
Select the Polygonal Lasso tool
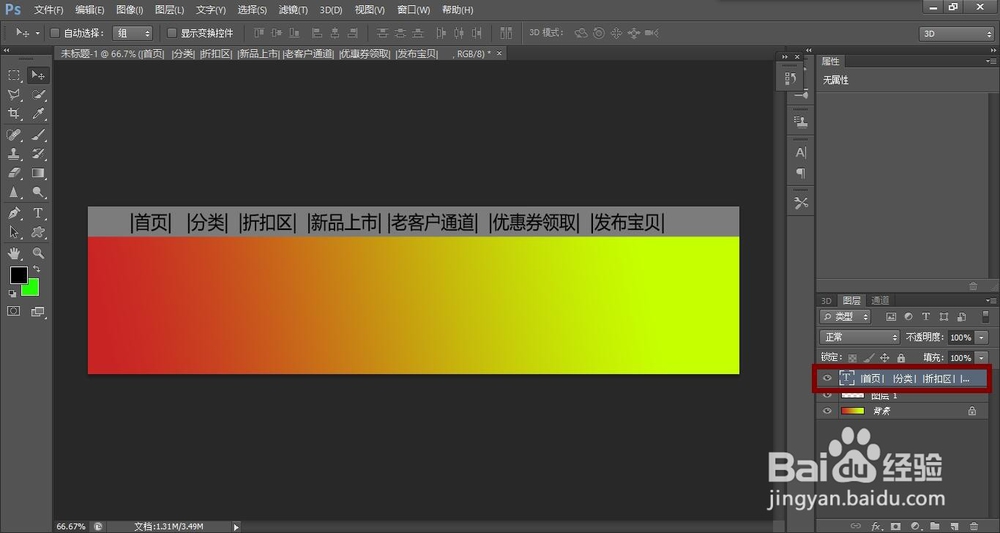click(14, 95)
